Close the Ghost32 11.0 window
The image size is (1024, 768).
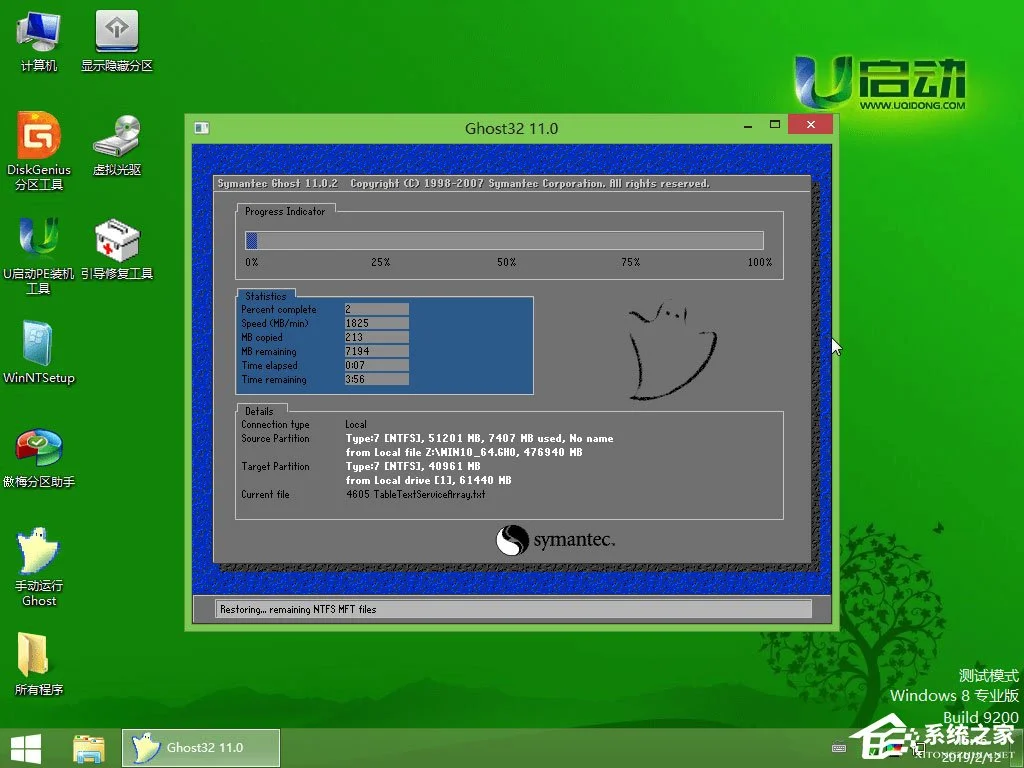[810, 124]
